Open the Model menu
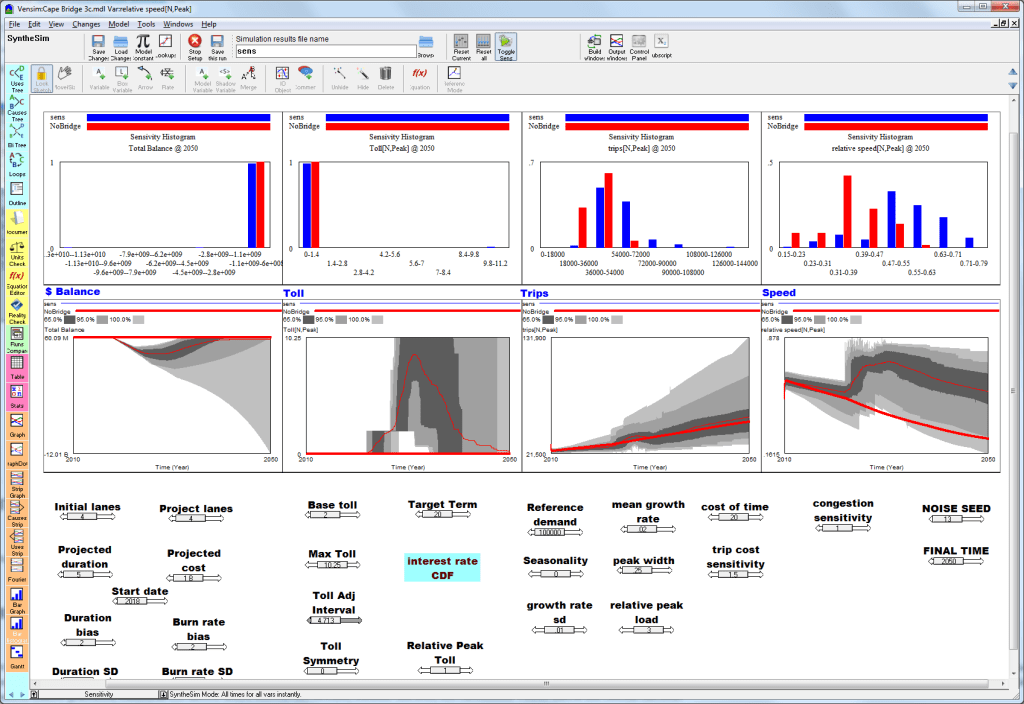 click(118, 24)
